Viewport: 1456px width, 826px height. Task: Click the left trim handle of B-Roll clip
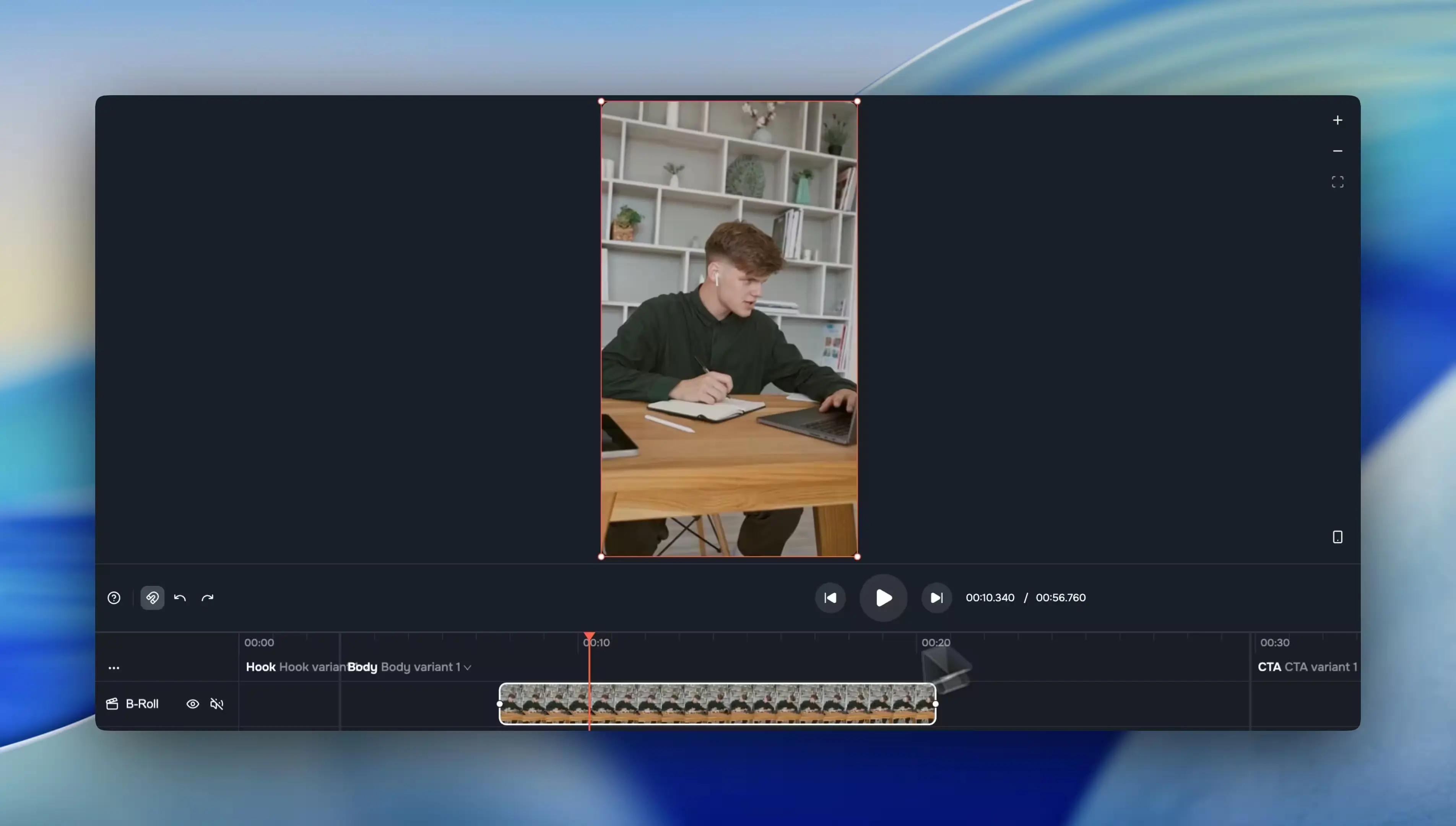pos(500,704)
